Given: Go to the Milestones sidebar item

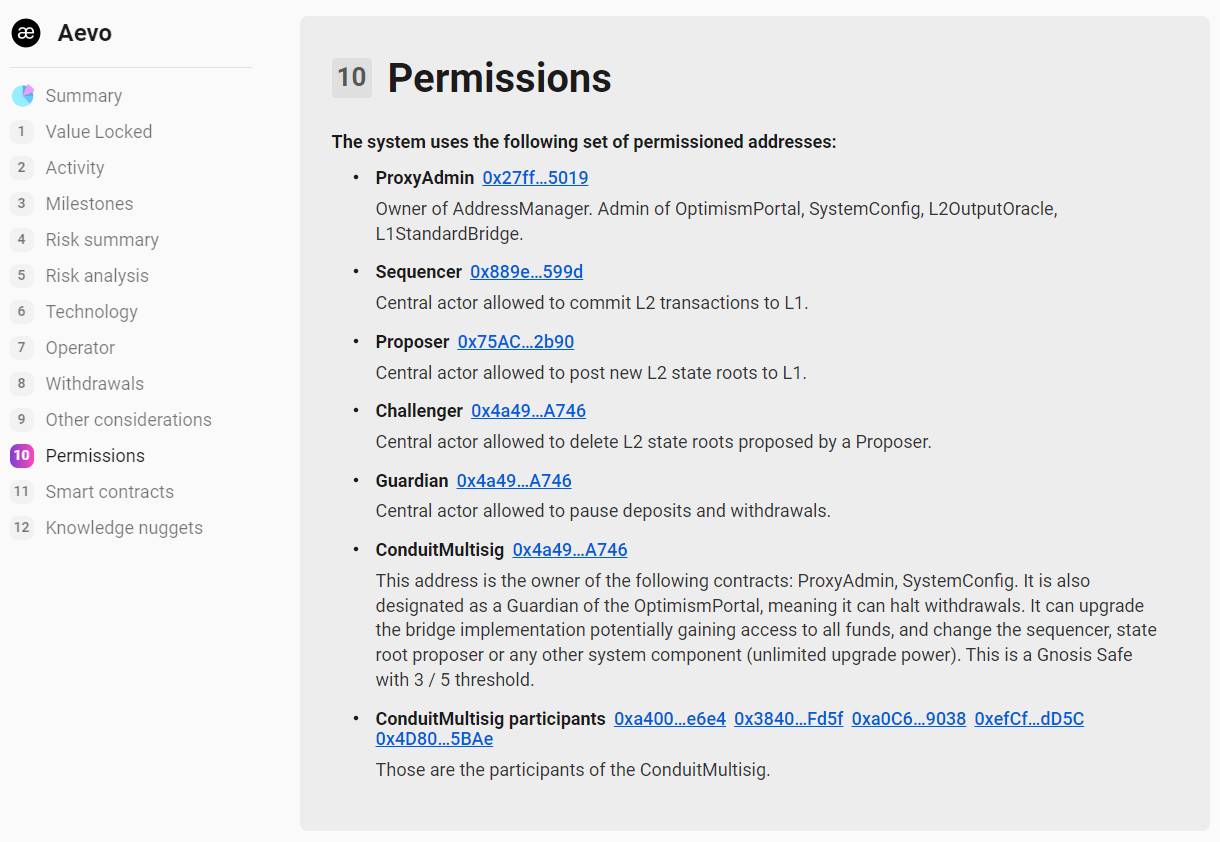Looking at the screenshot, I should (89, 204).
